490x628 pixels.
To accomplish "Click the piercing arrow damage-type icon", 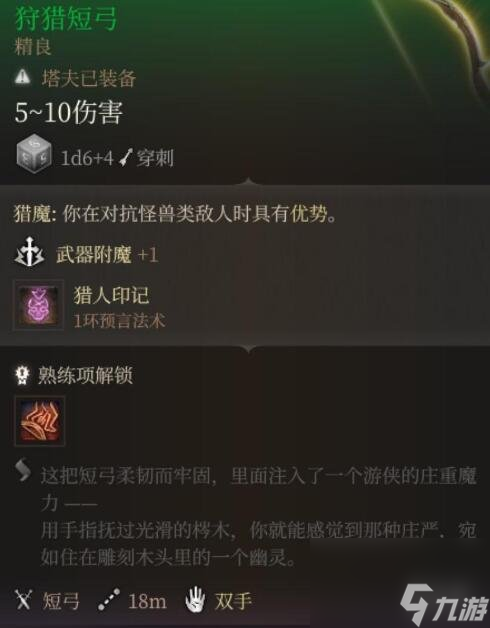I will point(127,158).
